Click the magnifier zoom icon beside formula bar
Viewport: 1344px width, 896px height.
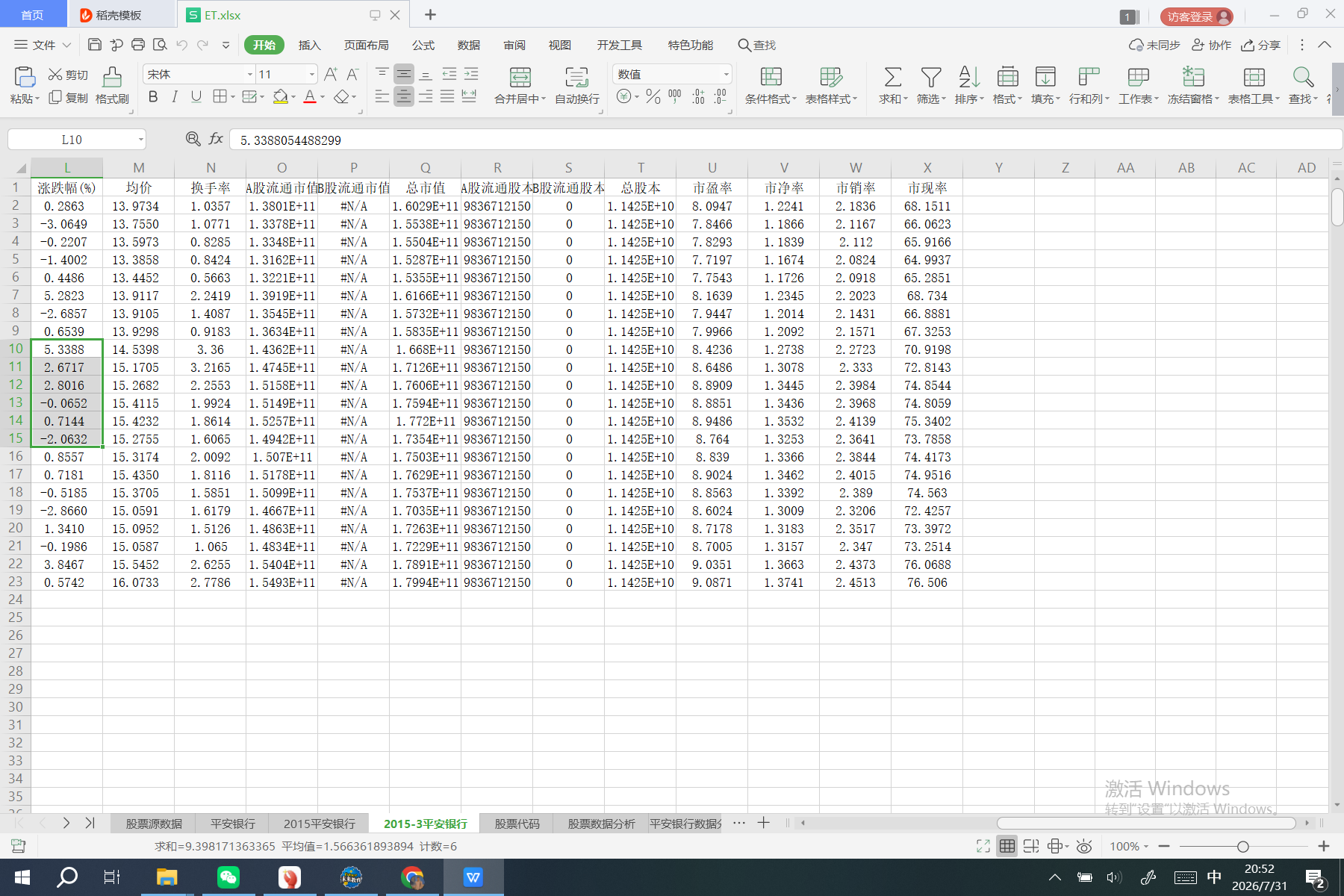click(193, 139)
